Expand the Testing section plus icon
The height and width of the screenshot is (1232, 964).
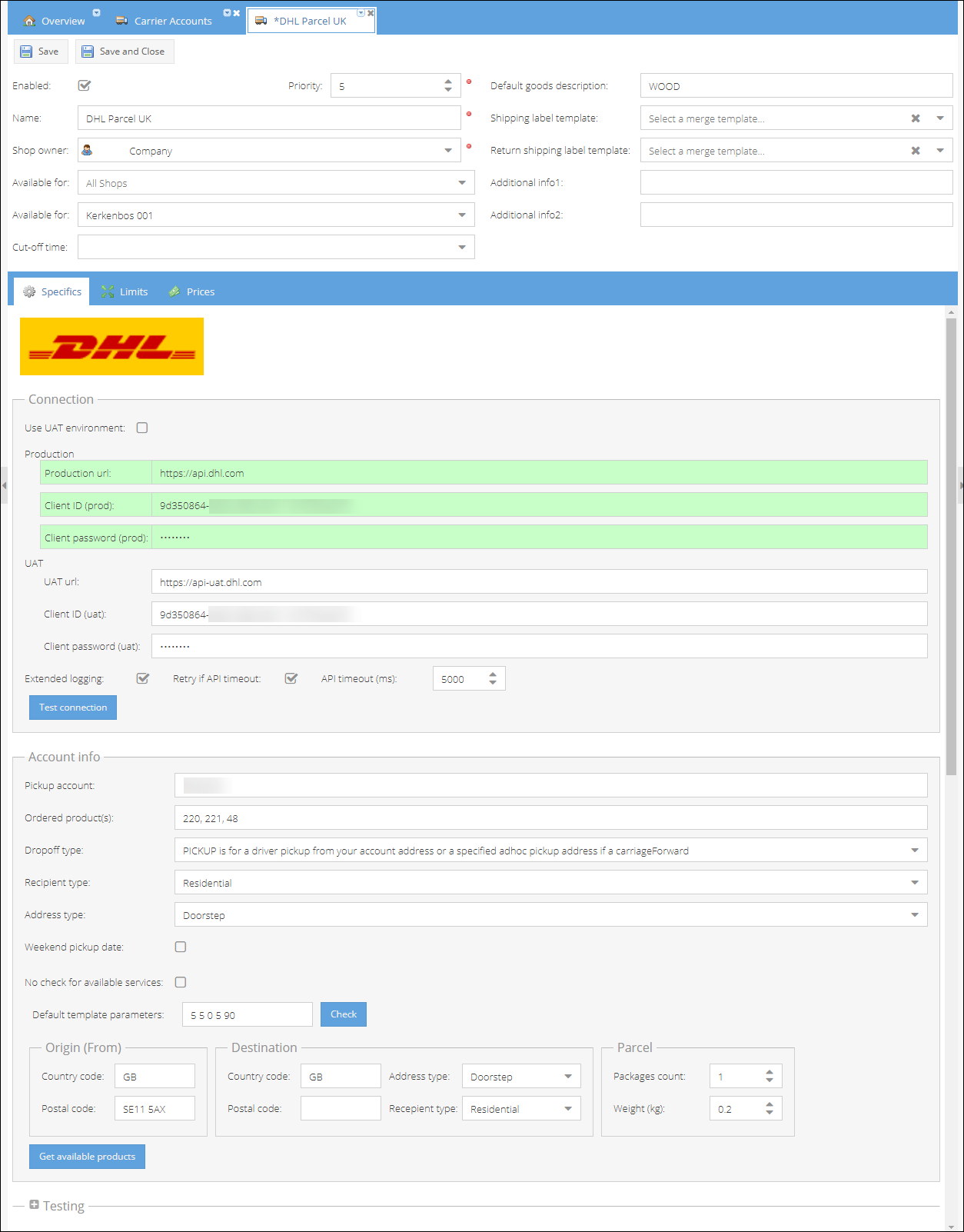pos(34,1204)
